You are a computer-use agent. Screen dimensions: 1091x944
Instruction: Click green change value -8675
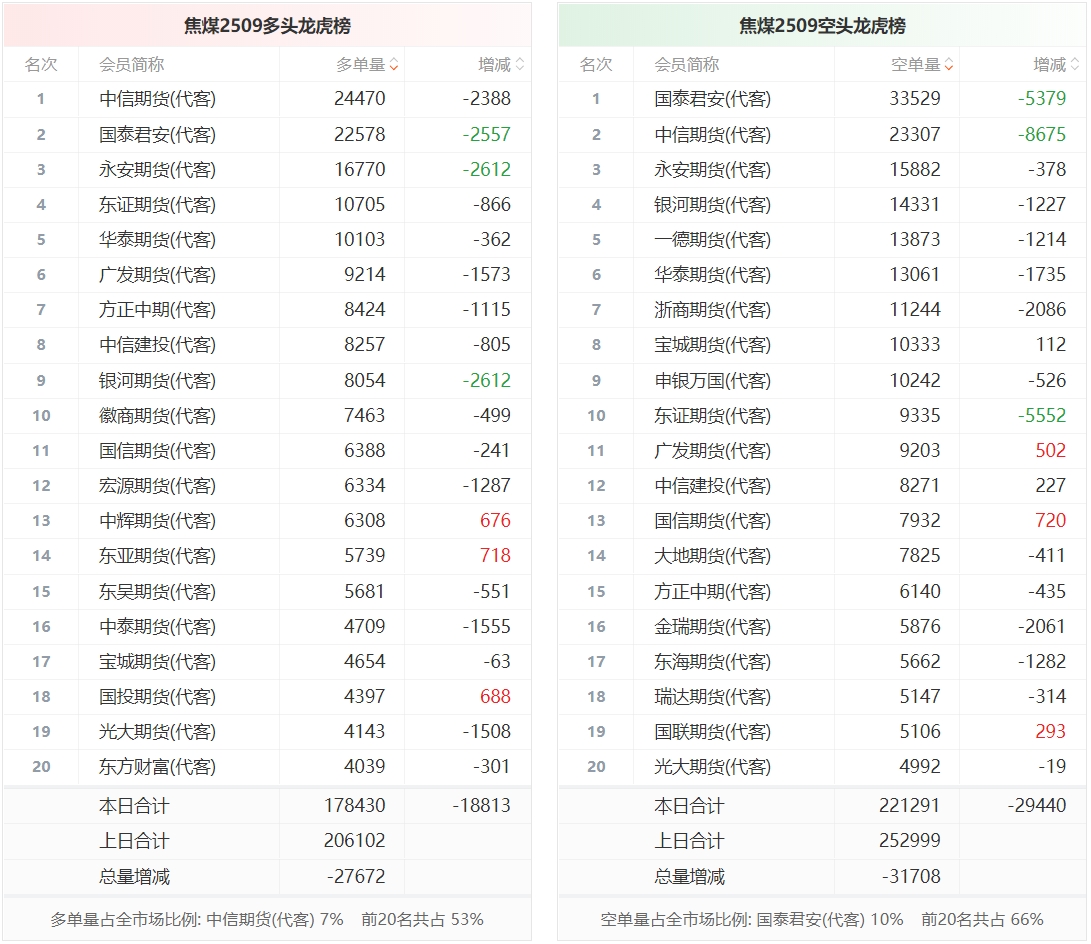[x=1042, y=134]
